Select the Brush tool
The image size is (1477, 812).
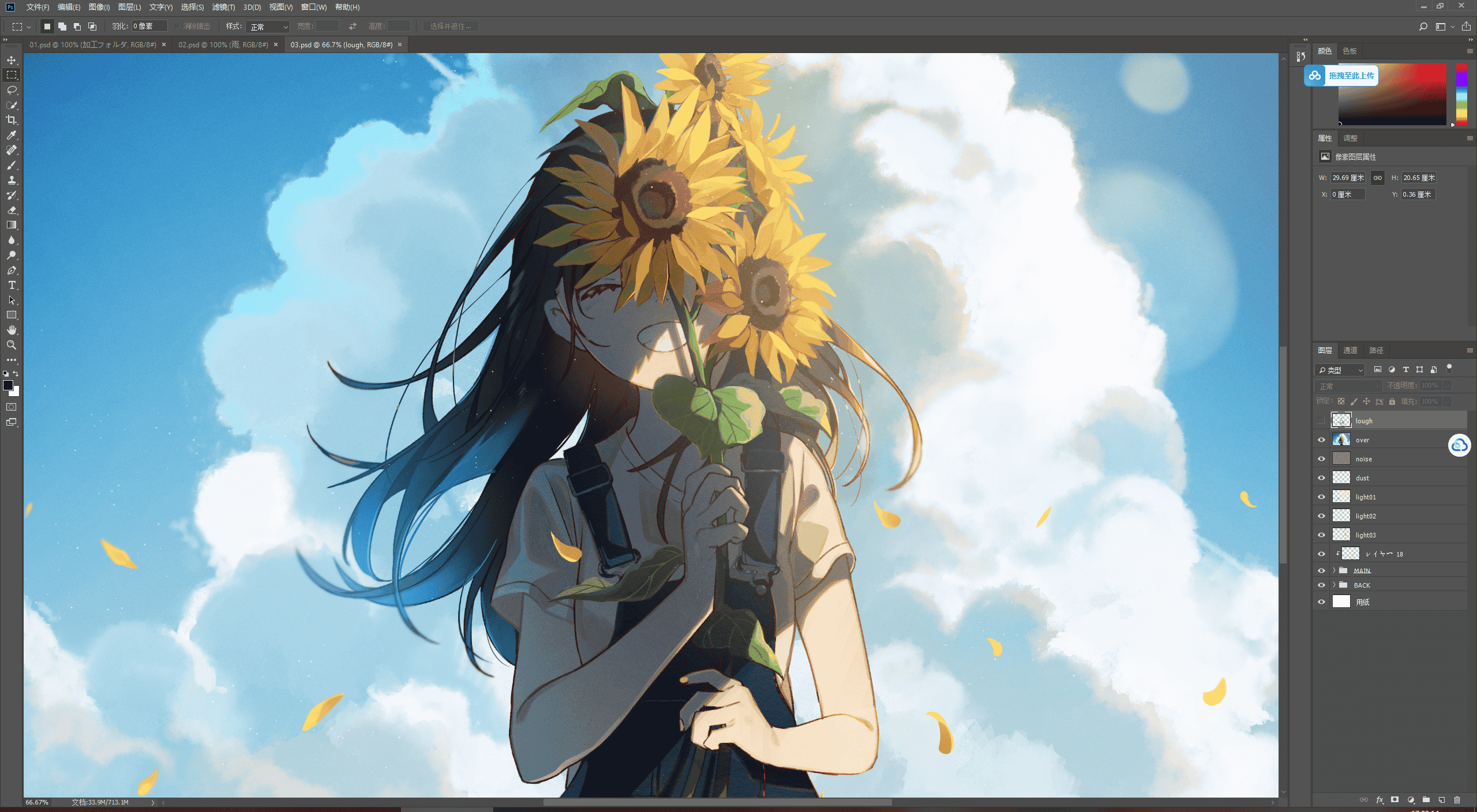12,166
